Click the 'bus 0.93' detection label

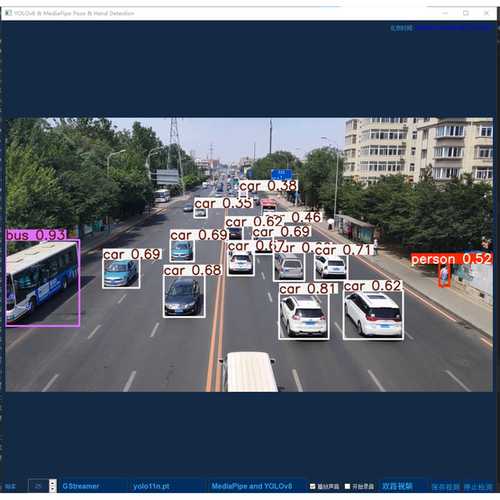(x=36, y=235)
